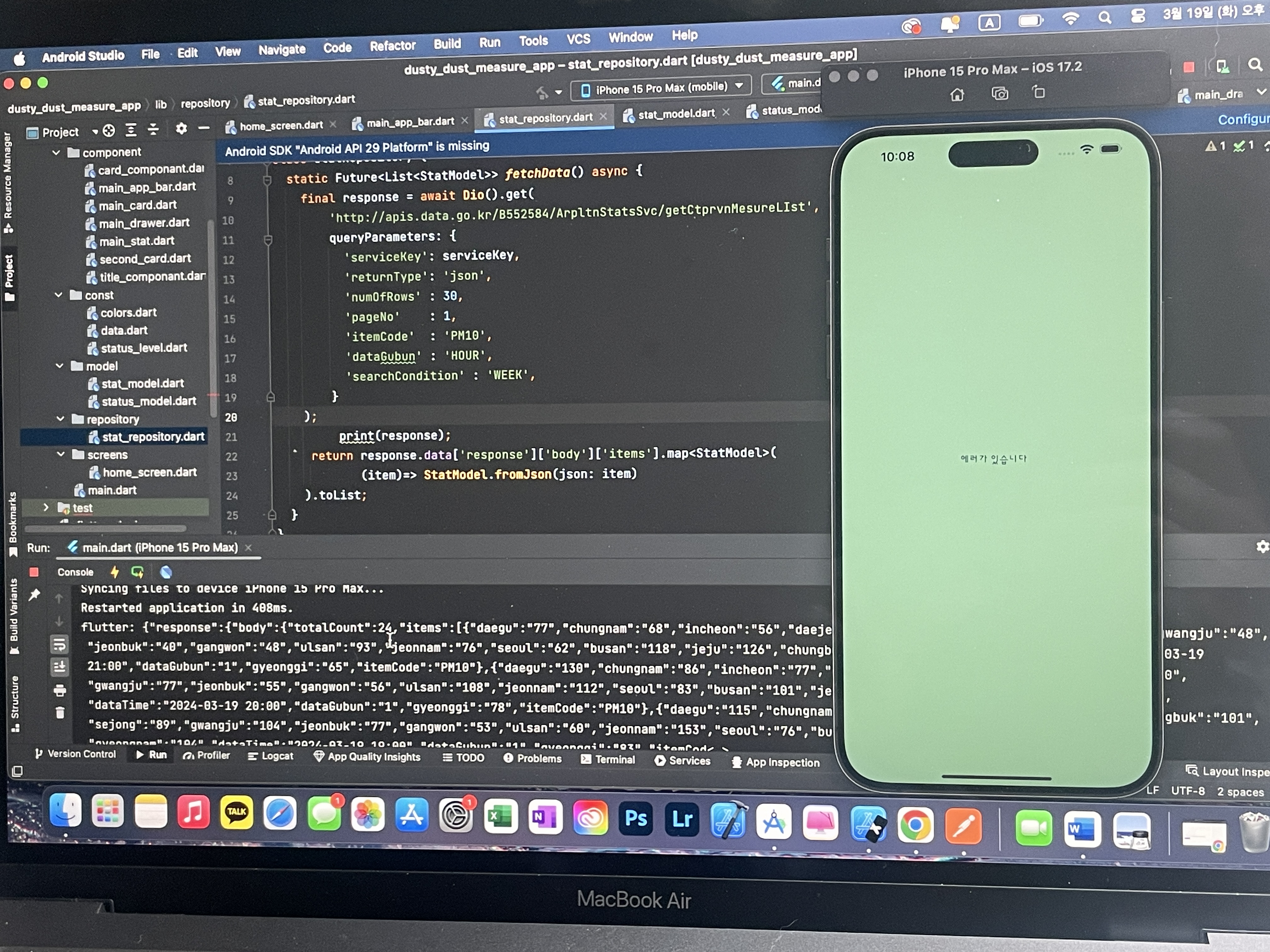Fold the fetchData method at line 8
Screen dimensions: 1270x952
(267, 181)
